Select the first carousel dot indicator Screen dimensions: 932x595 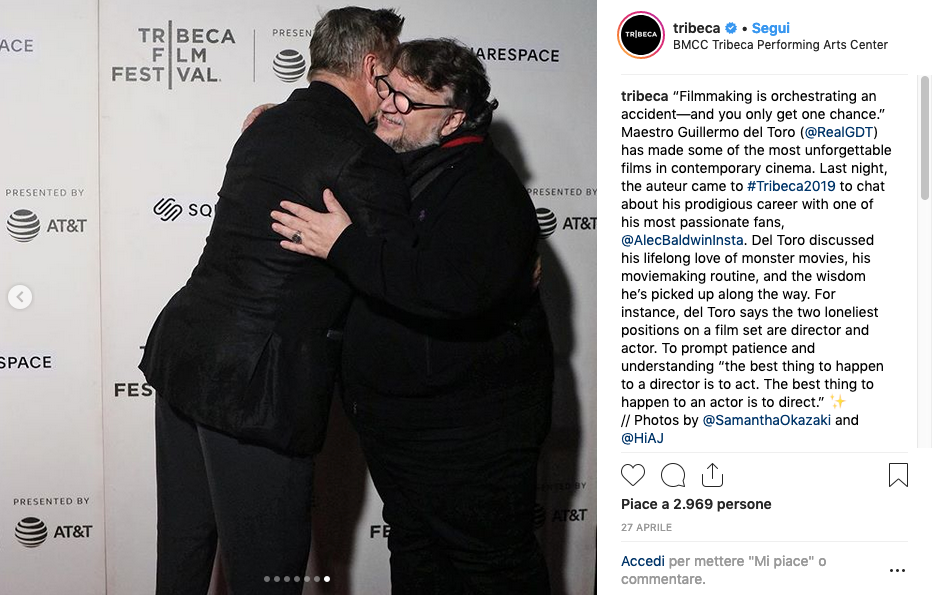tap(267, 579)
